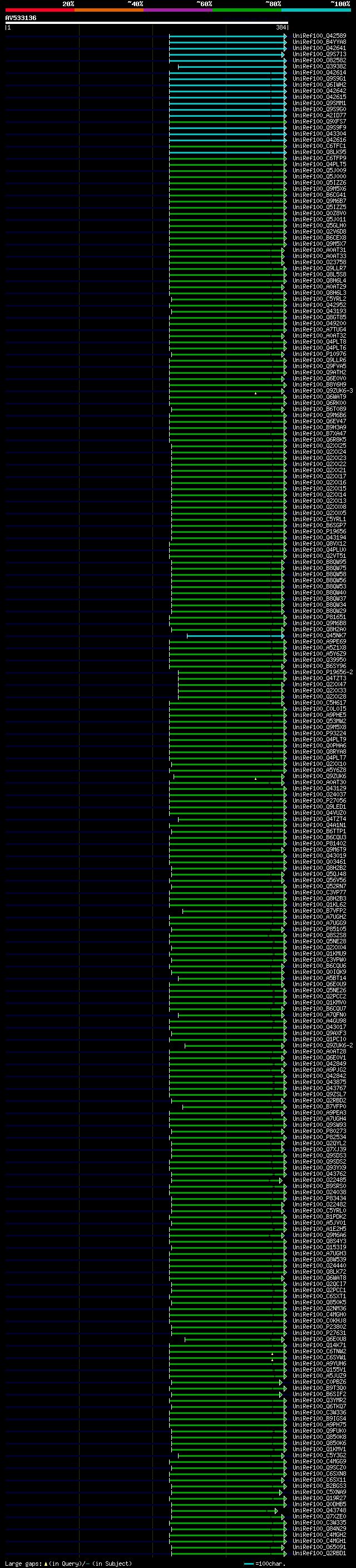This screenshot has width=356, height=1568.
Task: Open hit UniRef100_COLOI5
Action: click(x=319, y=709)
